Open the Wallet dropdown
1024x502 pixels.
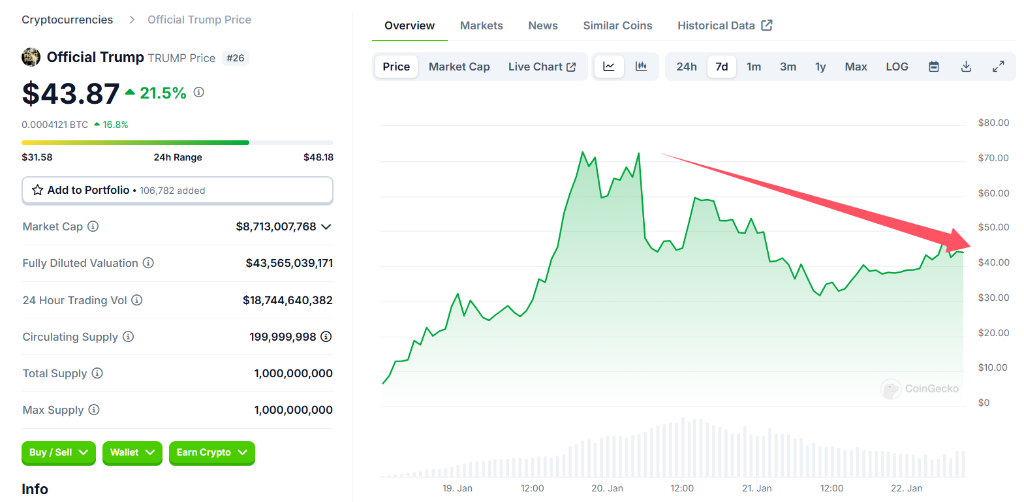(132, 453)
